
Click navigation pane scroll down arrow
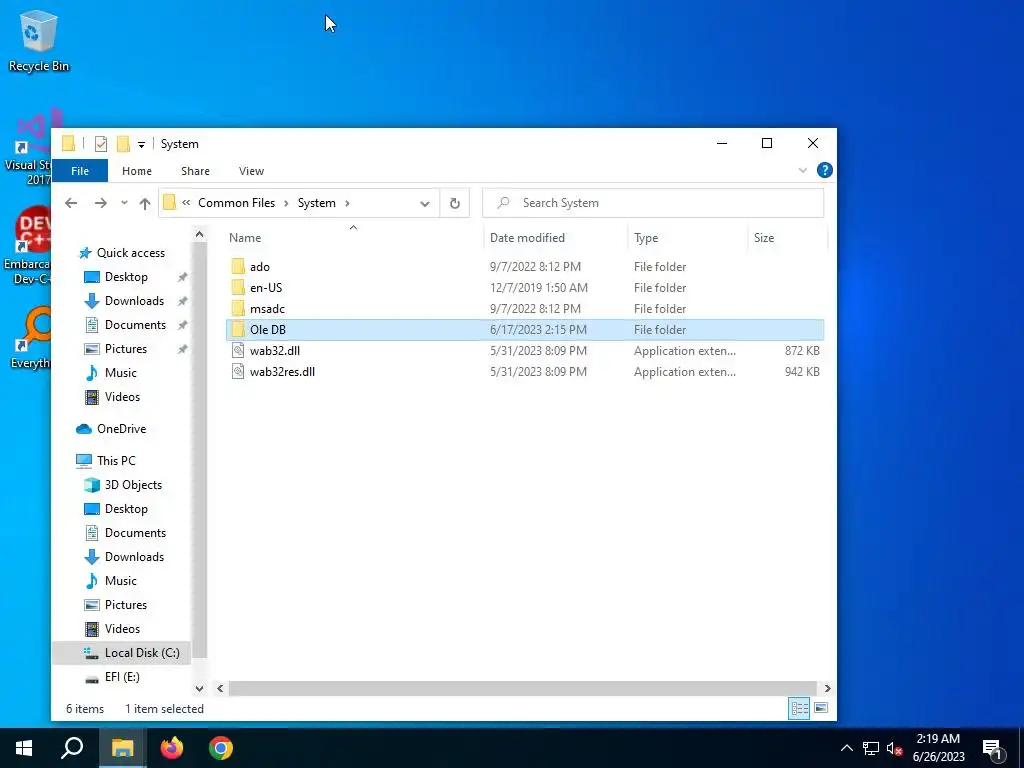(199, 688)
